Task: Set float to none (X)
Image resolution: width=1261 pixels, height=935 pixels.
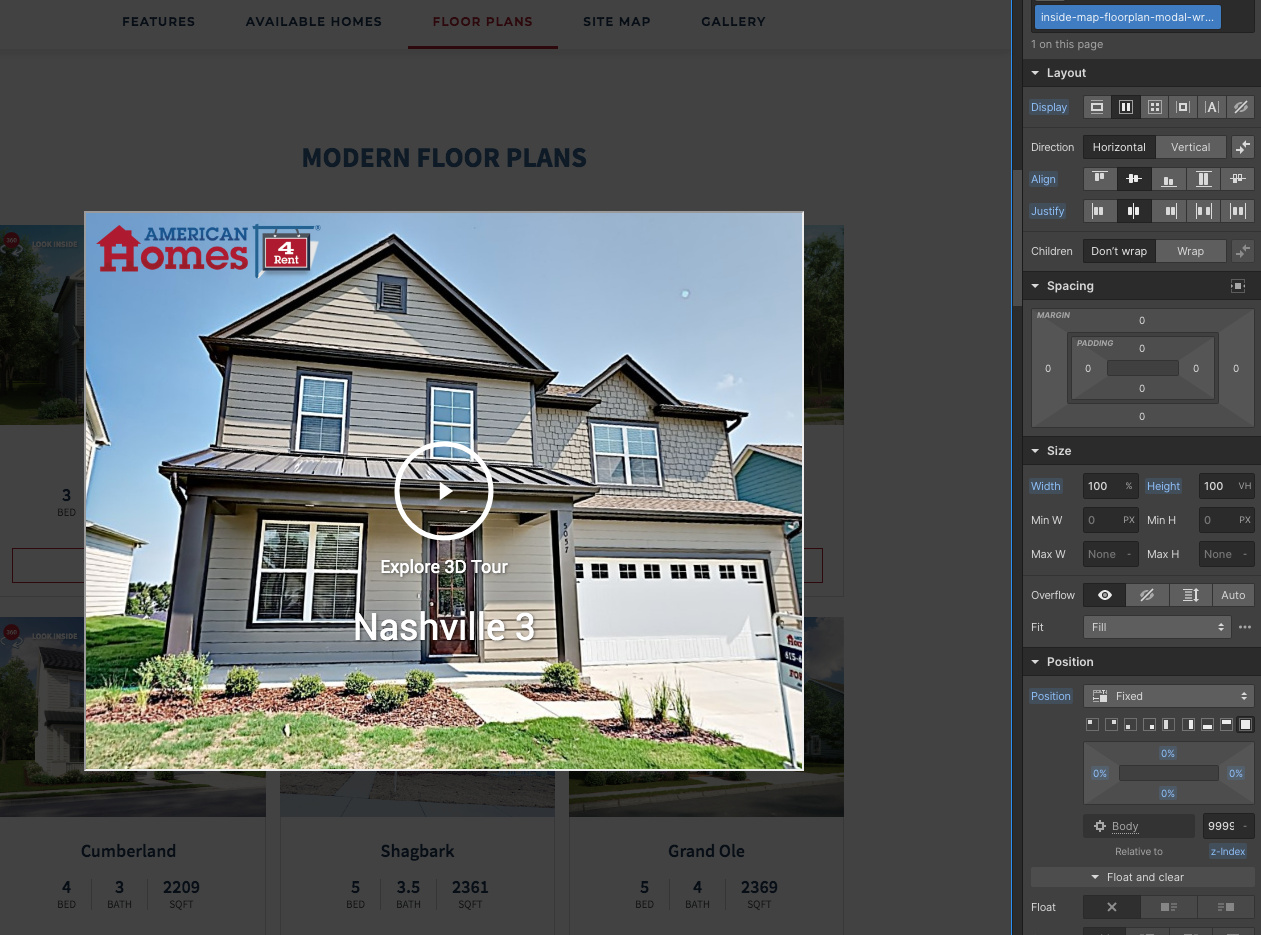Action: [1111, 907]
